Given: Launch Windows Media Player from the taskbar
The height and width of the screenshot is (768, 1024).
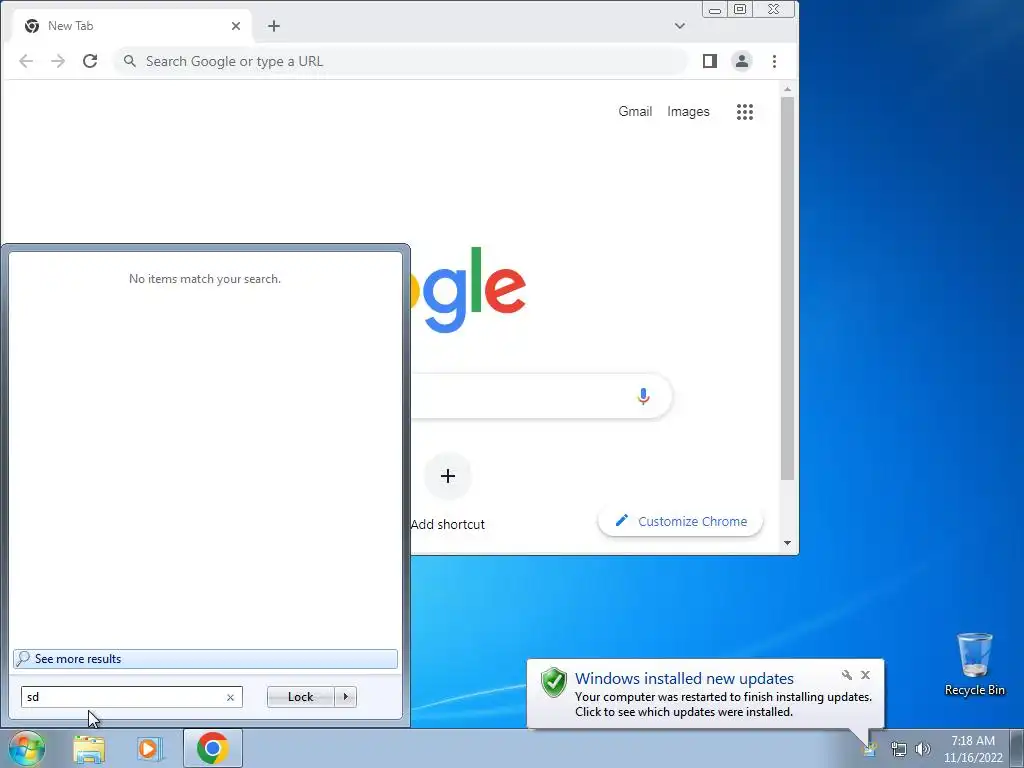Looking at the screenshot, I should pos(150,749).
